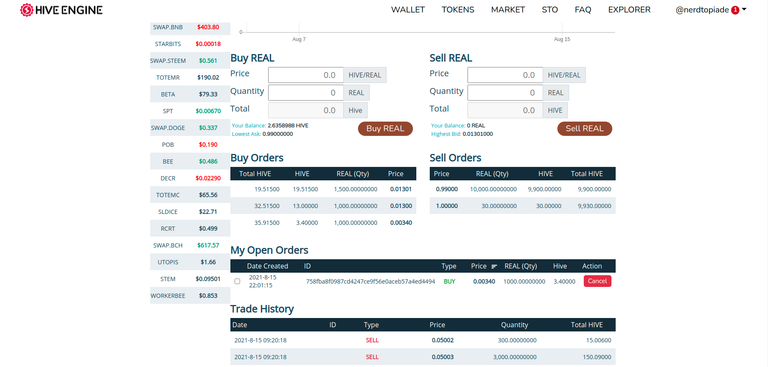Select the open order checkbox
Viewport: 768px width, 367px height.
click(x=237, y=281)
